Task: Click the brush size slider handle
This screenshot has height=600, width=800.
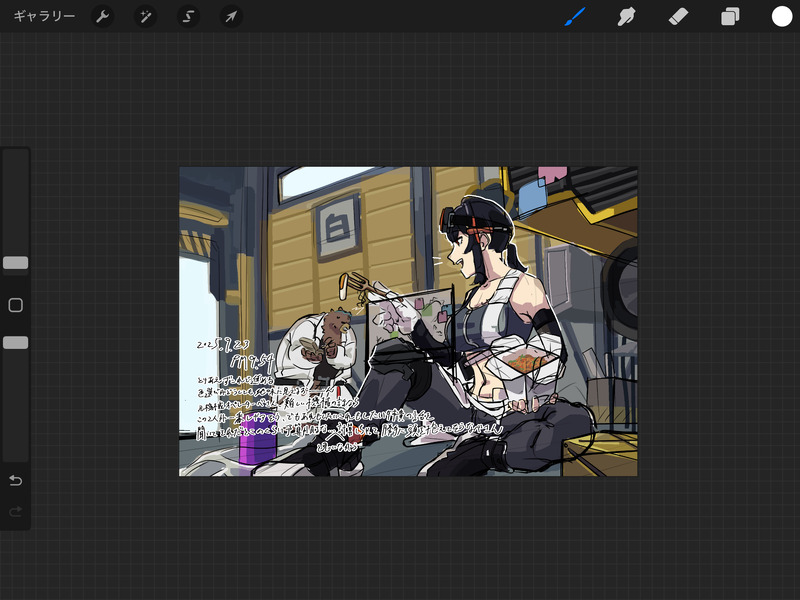Action: 16,263
